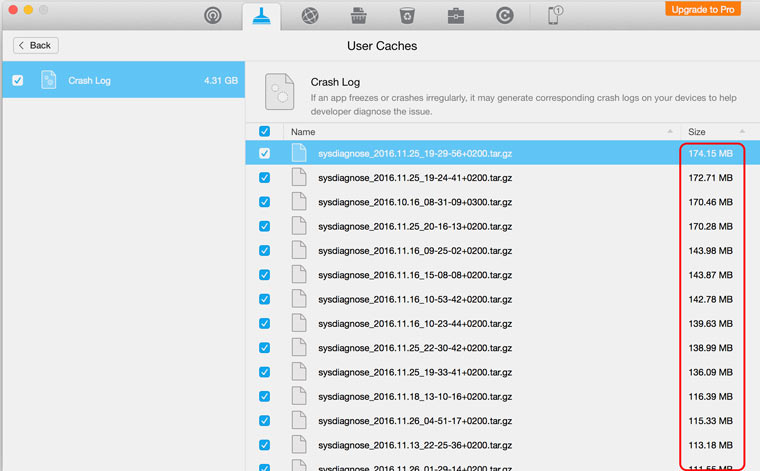Click file icon of sysdiagnose_2016.11.25_20-16-13 row
Screen dimensions: 760x471
coord(299,226)
